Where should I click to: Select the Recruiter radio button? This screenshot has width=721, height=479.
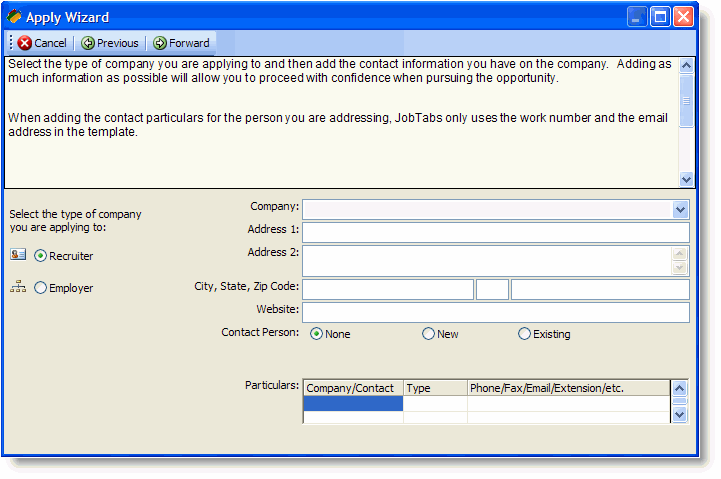(x=40, y=256)
